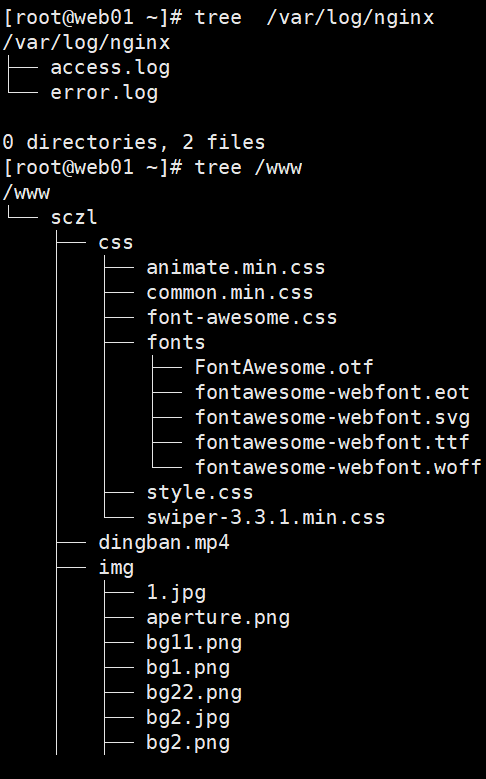Click FontAwesome.otf file name
The height and width of the screenshot is (779, 486).
[284, 367]
